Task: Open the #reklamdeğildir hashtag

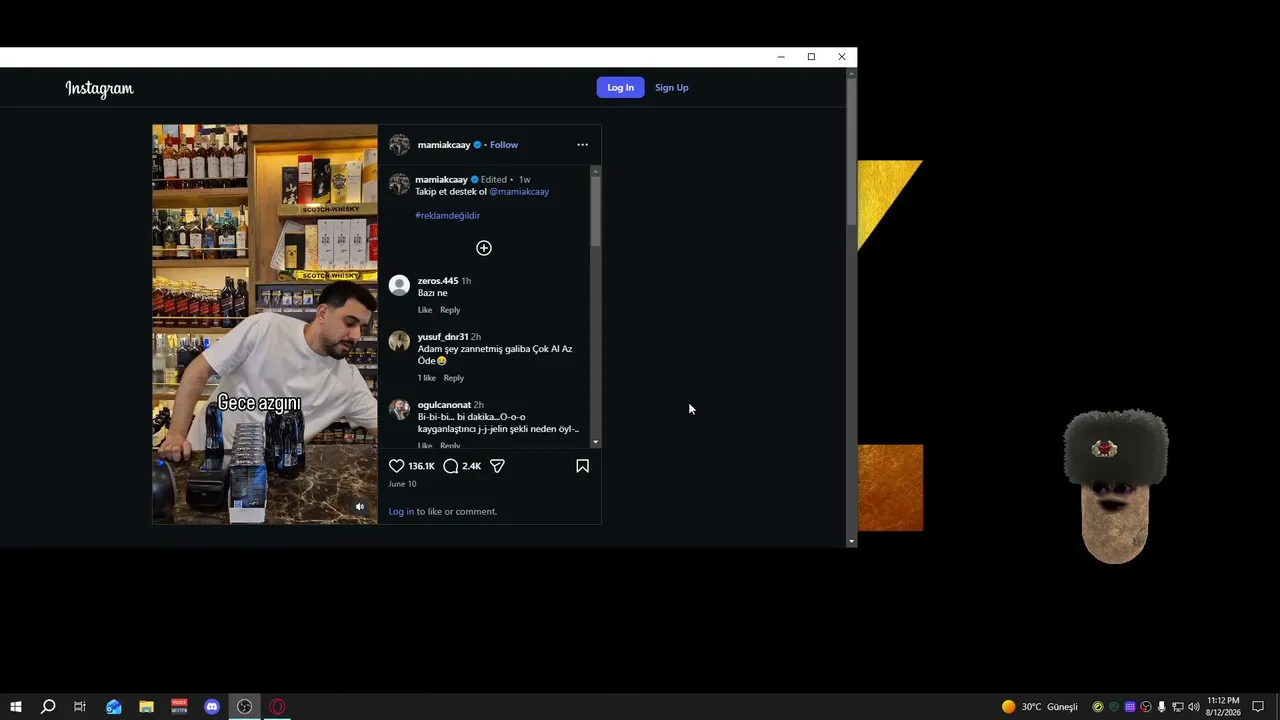Action: click(x=447, y=215)
